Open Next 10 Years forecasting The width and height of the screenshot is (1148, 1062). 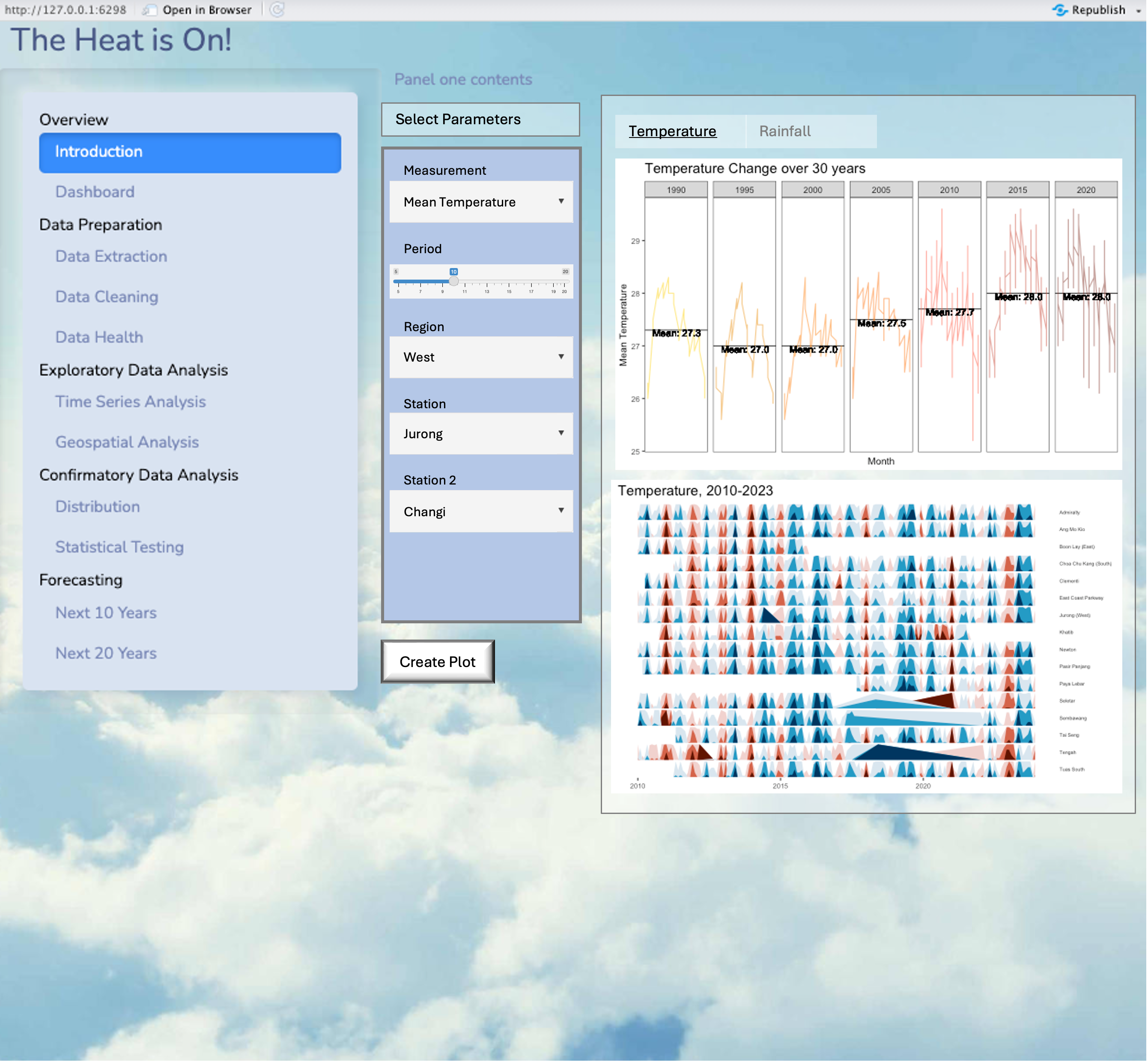pos(106,612)
